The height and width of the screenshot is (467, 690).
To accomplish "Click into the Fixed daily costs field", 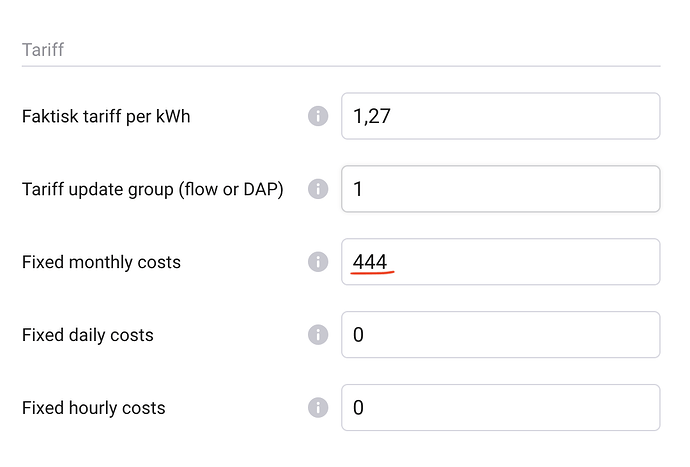I will coord(500,335).
